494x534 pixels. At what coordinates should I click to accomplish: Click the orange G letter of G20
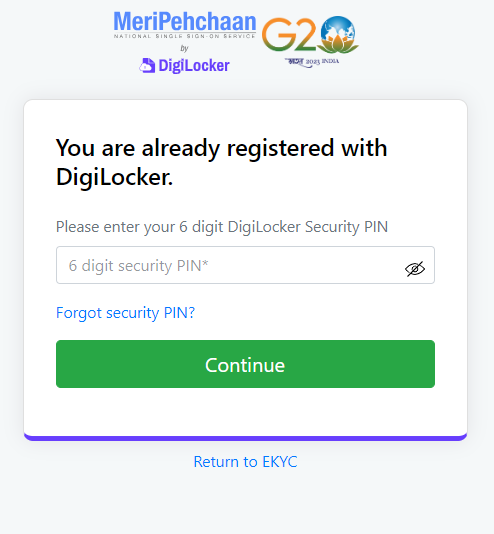[276, 34]
